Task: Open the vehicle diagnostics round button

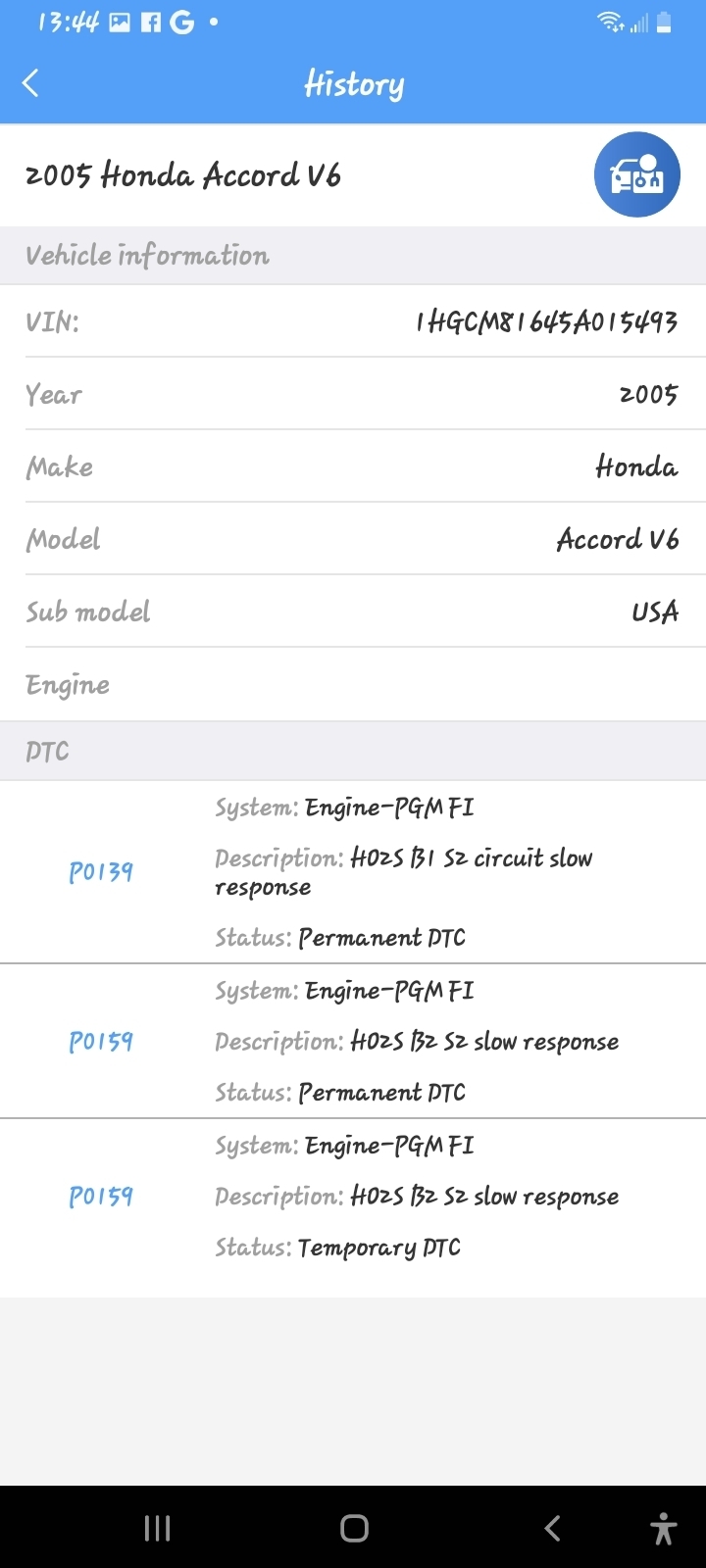Action: coord(636,175)
